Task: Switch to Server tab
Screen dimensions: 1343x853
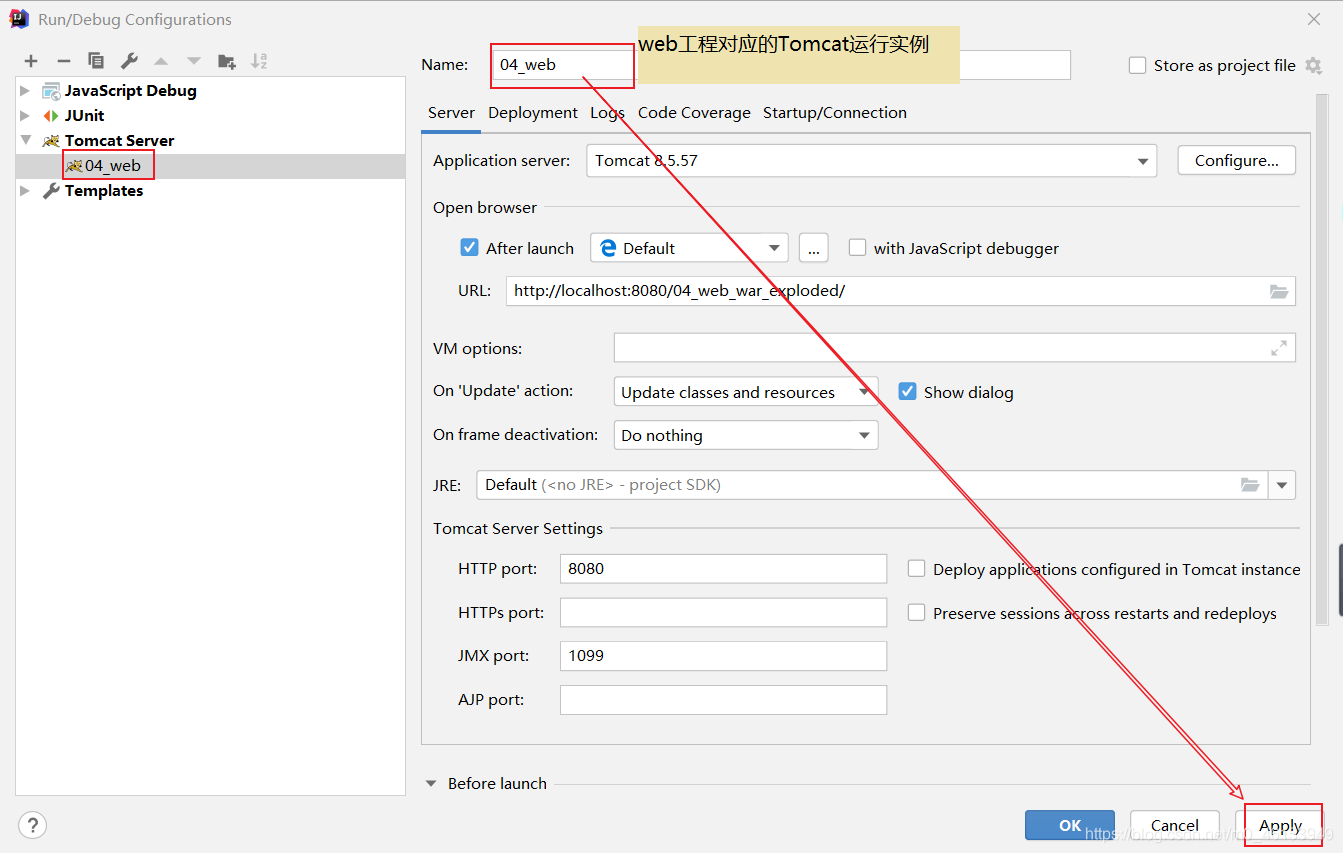Action: (x=451, y=113)
